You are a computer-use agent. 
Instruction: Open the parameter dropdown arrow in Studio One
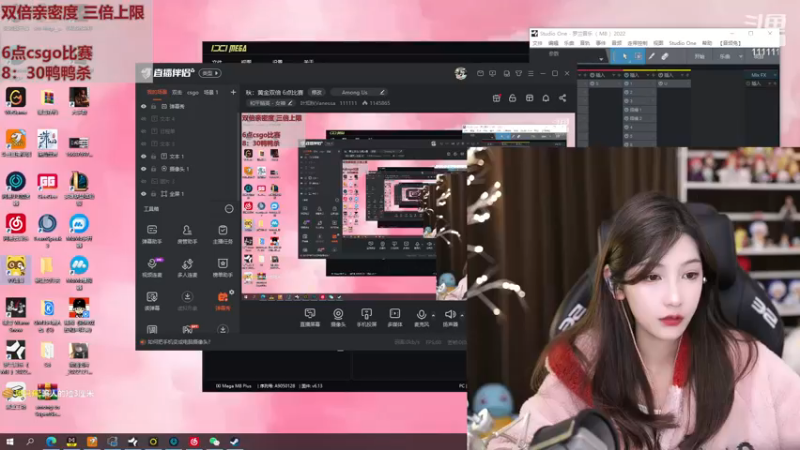602,59
